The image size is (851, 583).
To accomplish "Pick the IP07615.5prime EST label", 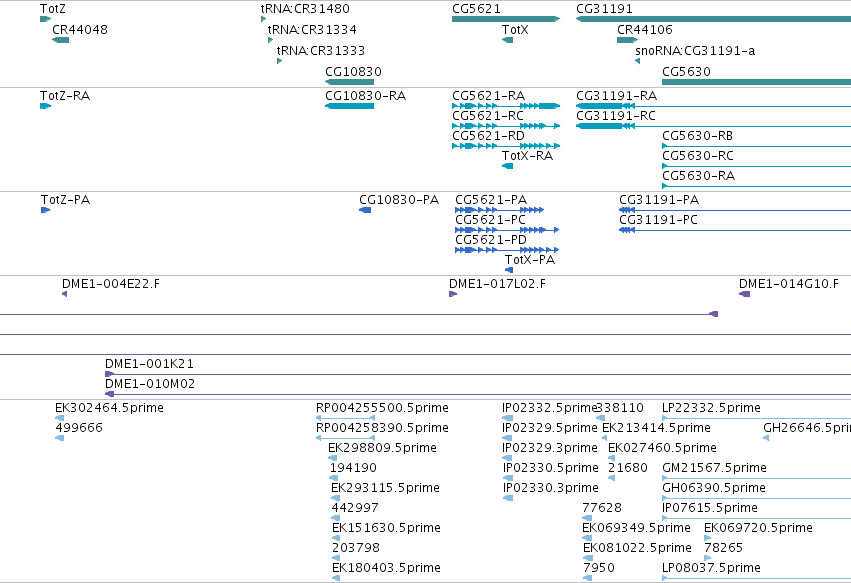I will (x=710, y=508).
